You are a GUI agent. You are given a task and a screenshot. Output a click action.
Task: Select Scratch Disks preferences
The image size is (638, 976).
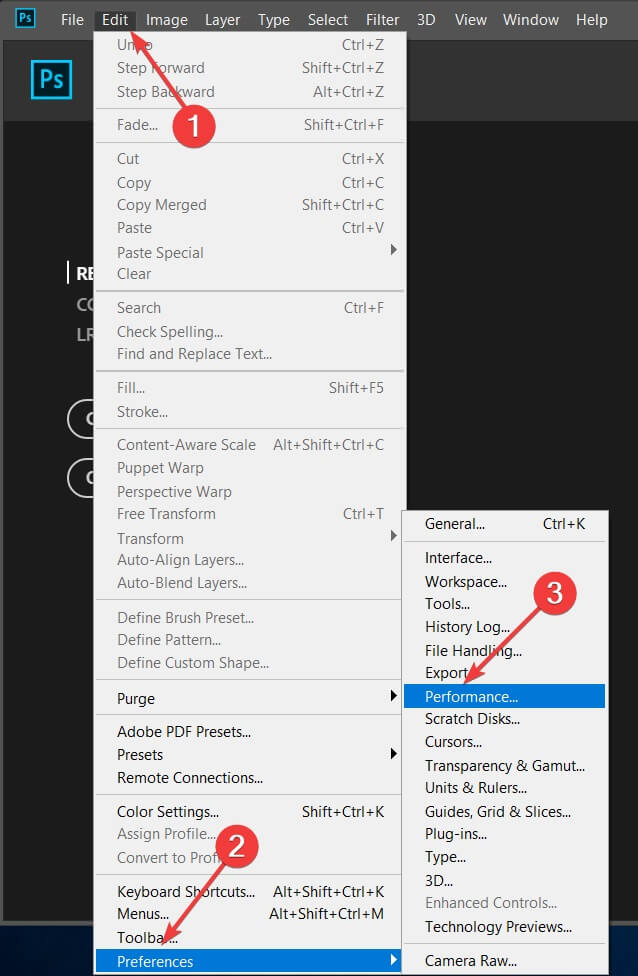point(505,719)
